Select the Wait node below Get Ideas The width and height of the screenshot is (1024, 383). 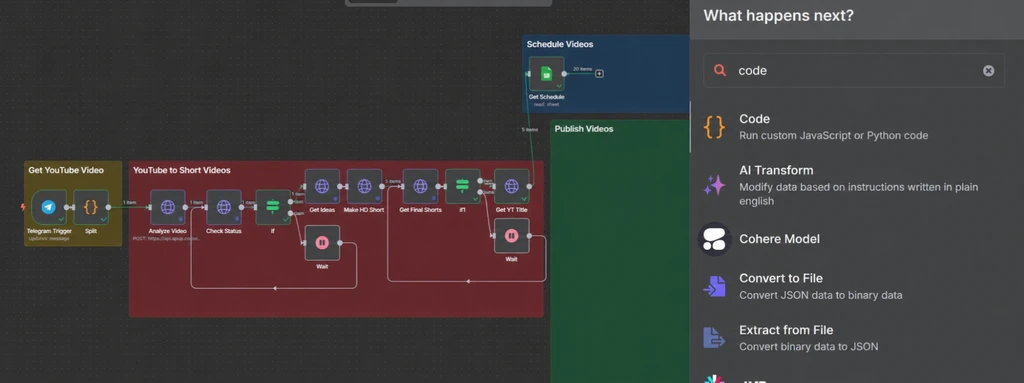coord(322,242)
